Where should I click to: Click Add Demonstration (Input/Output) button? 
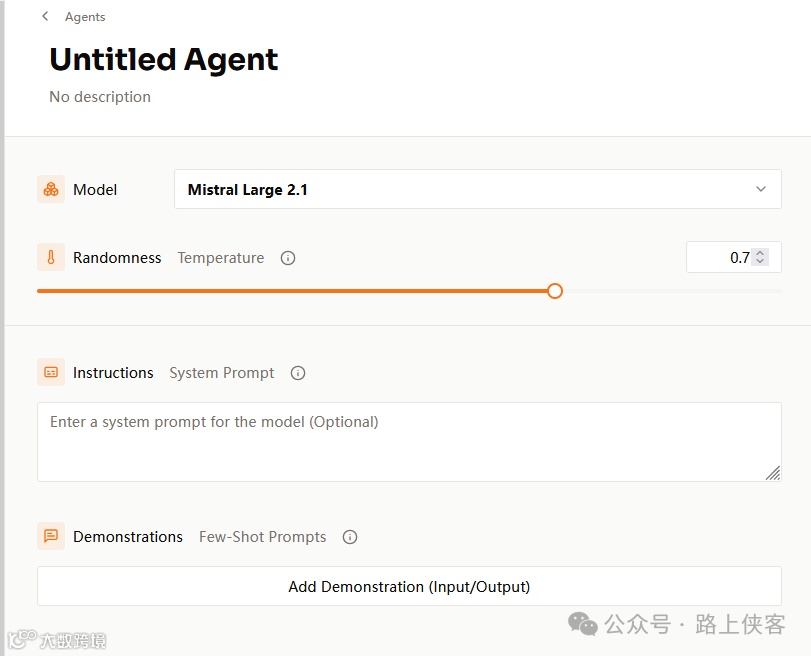[409, 587]
